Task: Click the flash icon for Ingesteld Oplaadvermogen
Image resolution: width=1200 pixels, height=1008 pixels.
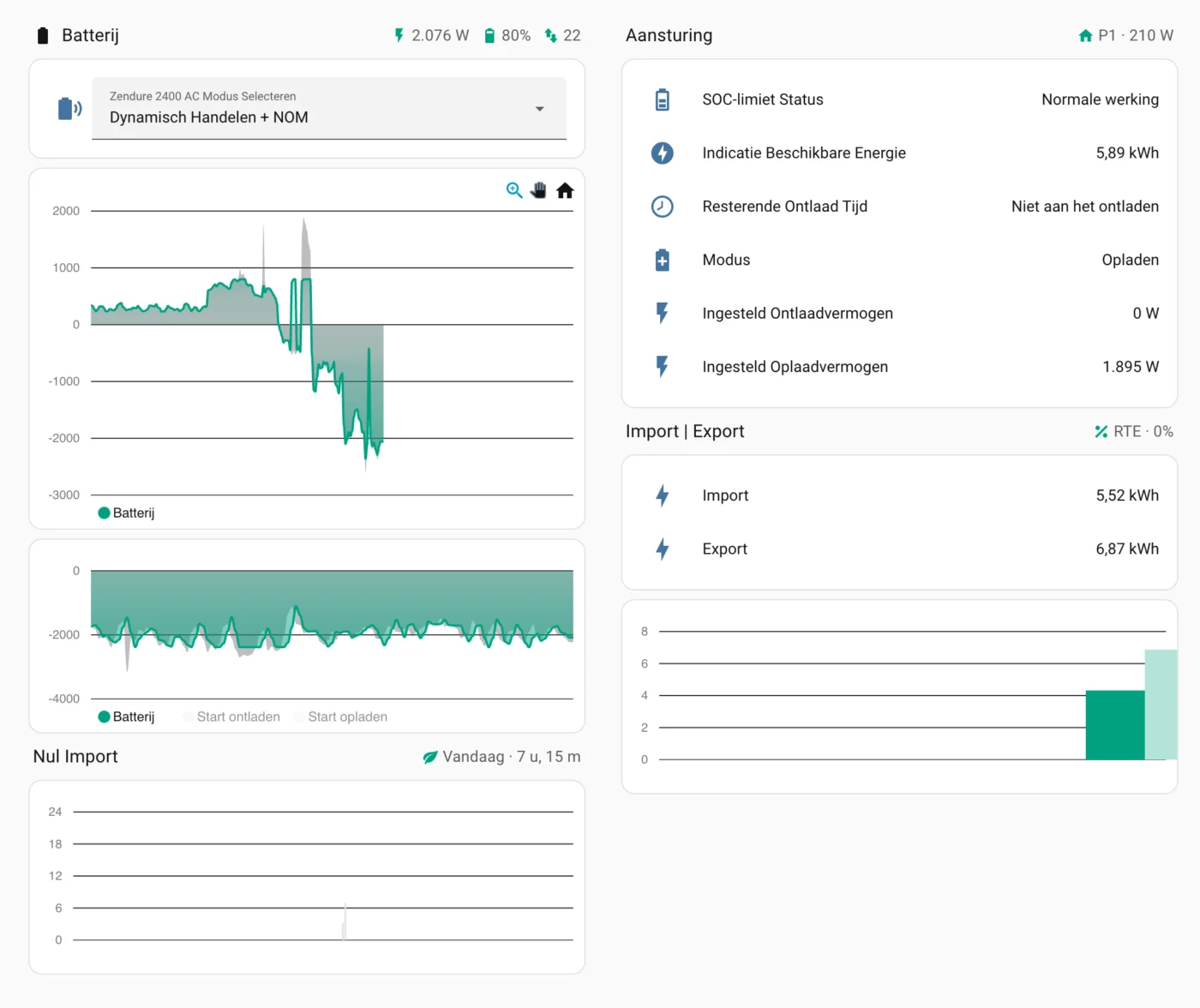Action: (x=663, y=367)
